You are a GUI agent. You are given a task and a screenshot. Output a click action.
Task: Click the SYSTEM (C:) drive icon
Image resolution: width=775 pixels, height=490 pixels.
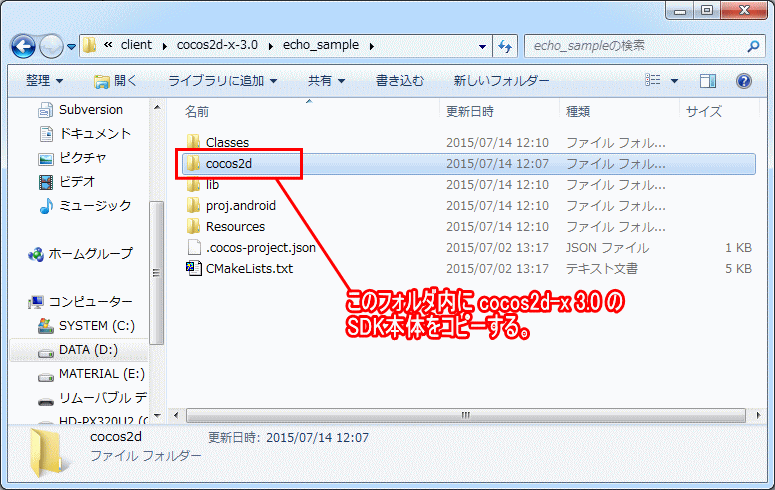tap(45, 326)
